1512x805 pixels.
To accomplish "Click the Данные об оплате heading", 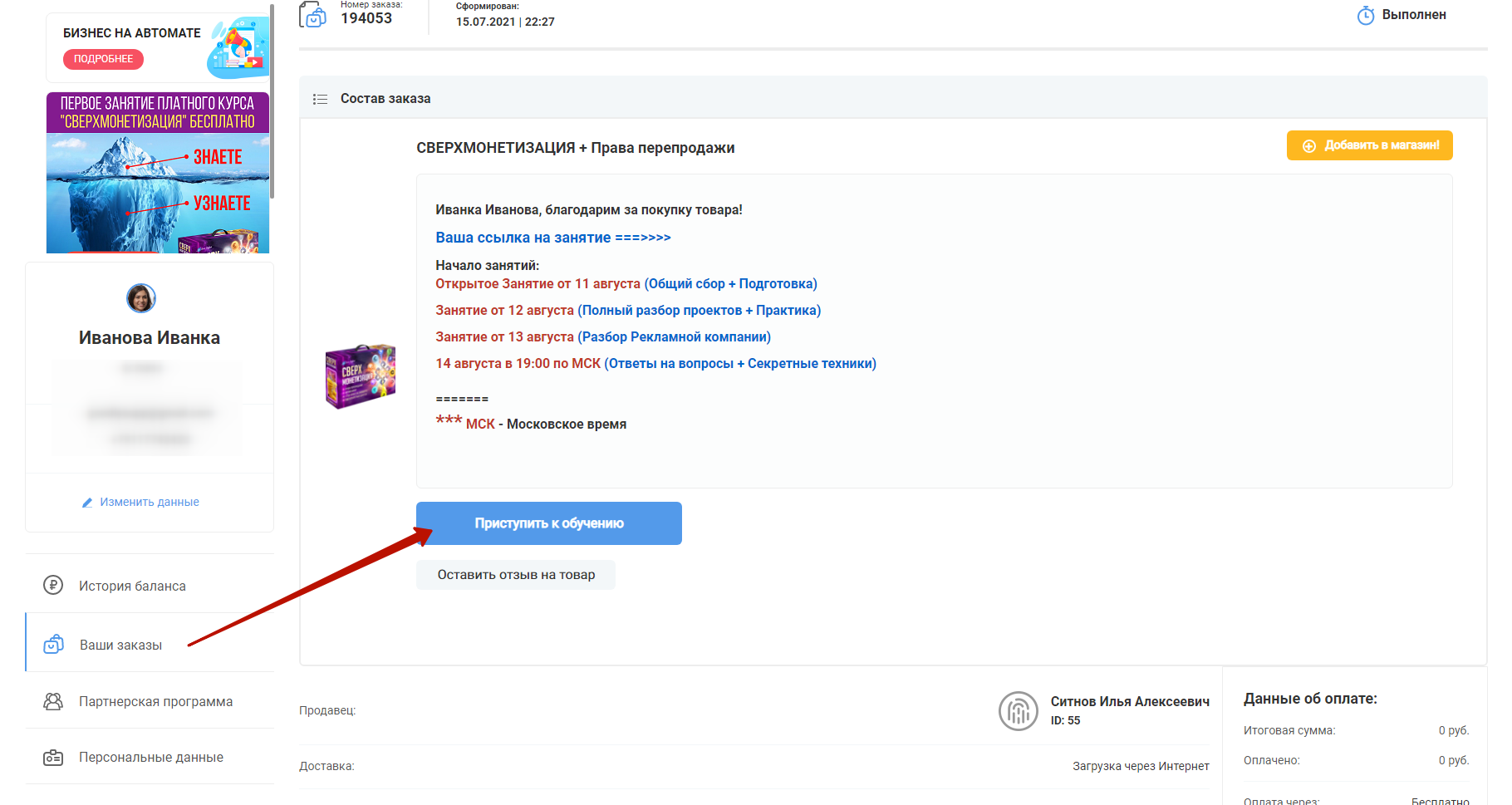I will 1310,699.
